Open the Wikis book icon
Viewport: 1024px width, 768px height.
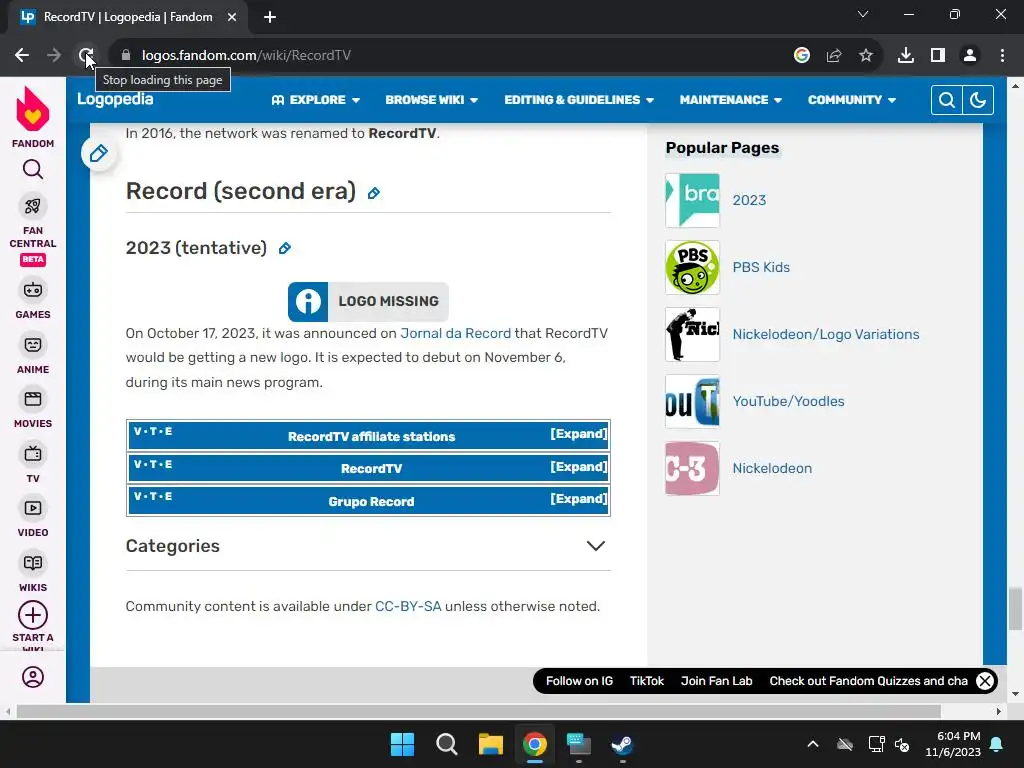coord(33,563)
